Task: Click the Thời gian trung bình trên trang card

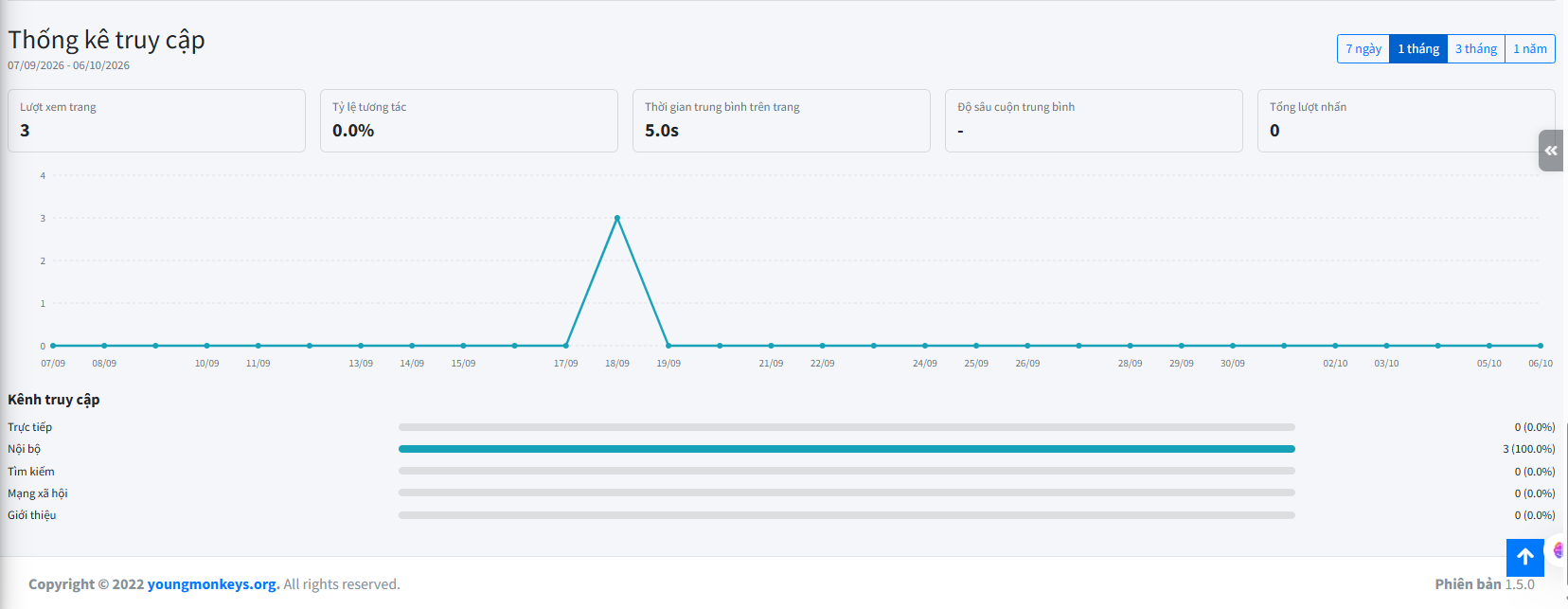Action: [781, 120]
